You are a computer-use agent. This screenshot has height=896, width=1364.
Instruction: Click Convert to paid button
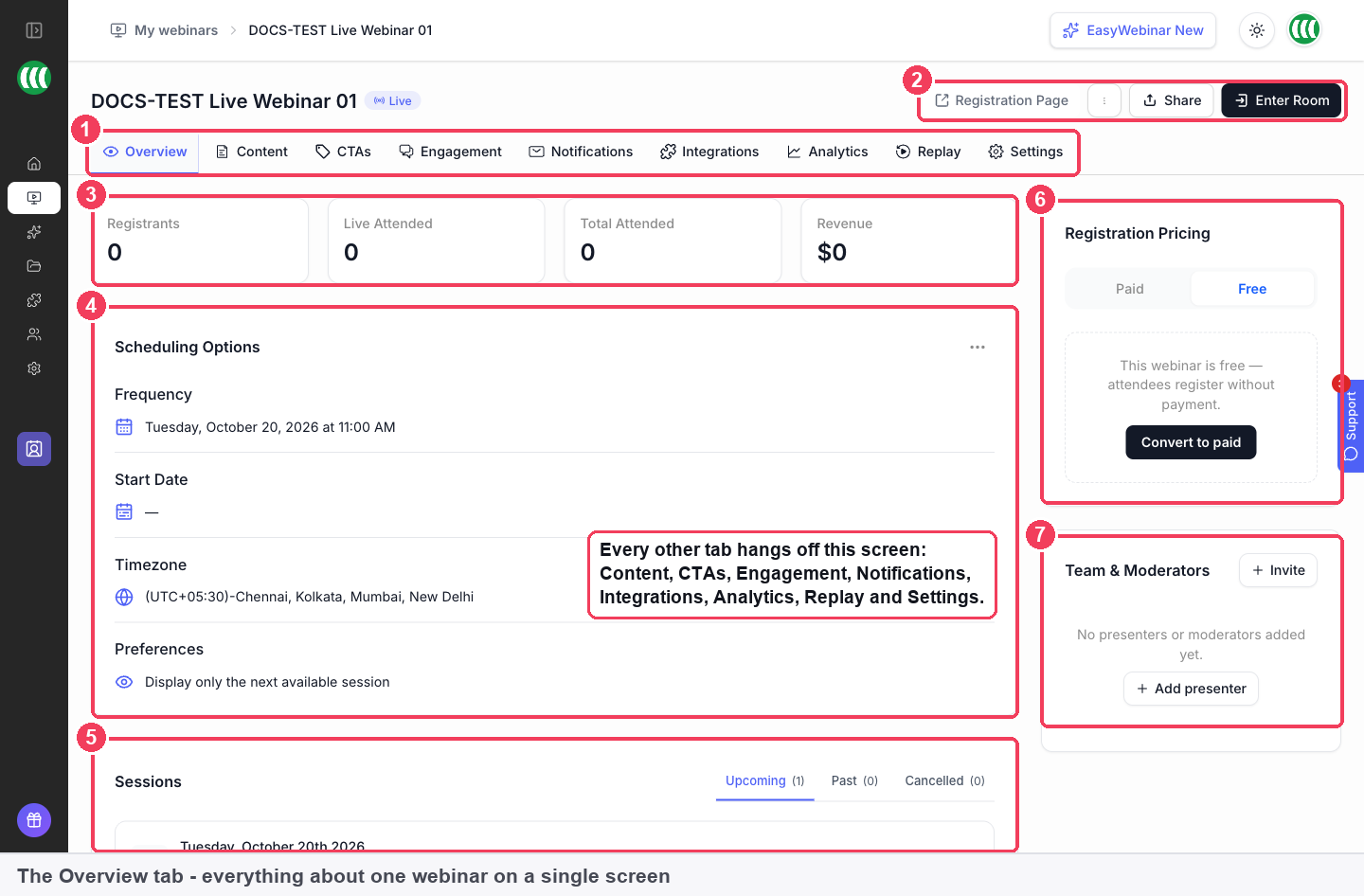[1191, 442]
